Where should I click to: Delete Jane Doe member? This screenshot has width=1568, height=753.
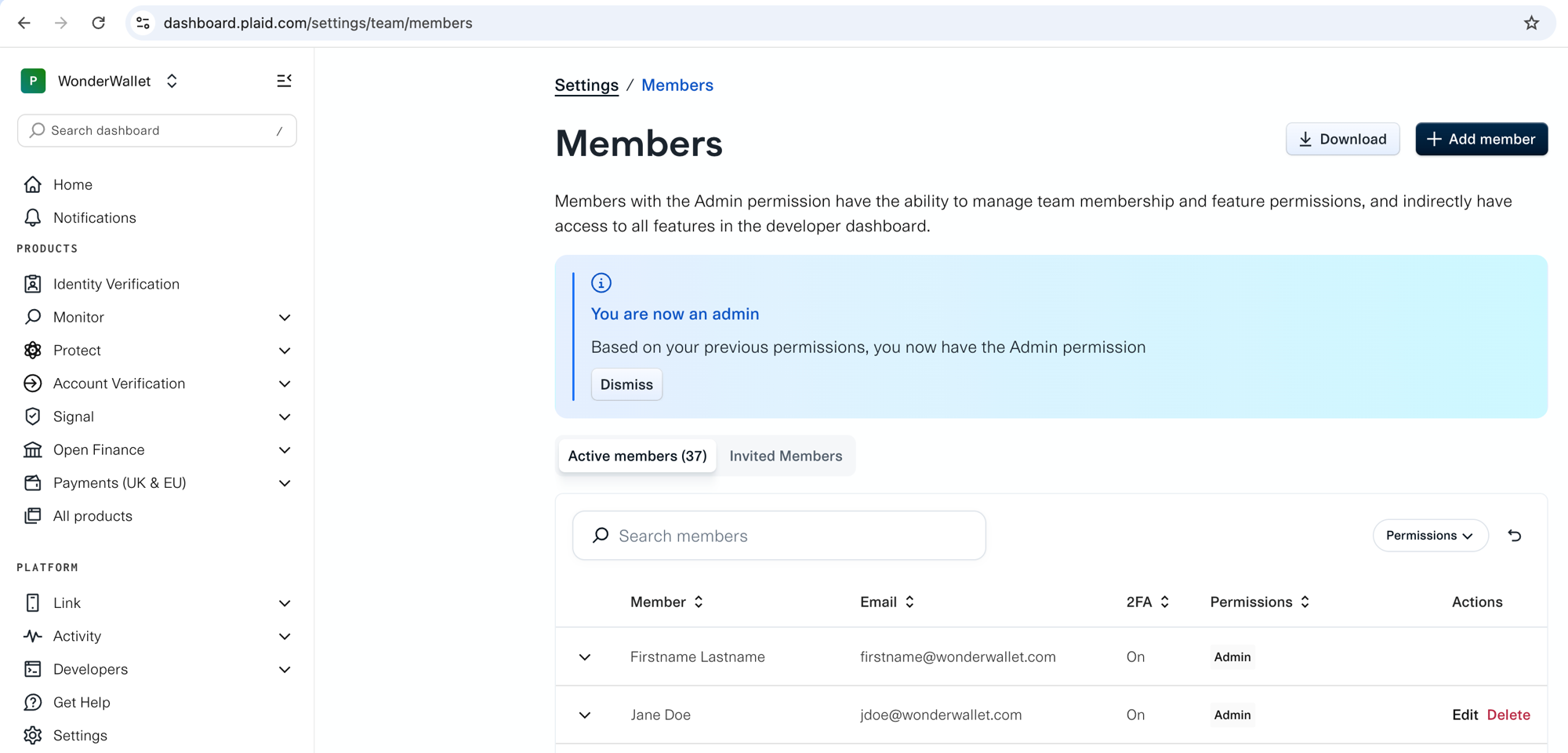coord(1508,715)
